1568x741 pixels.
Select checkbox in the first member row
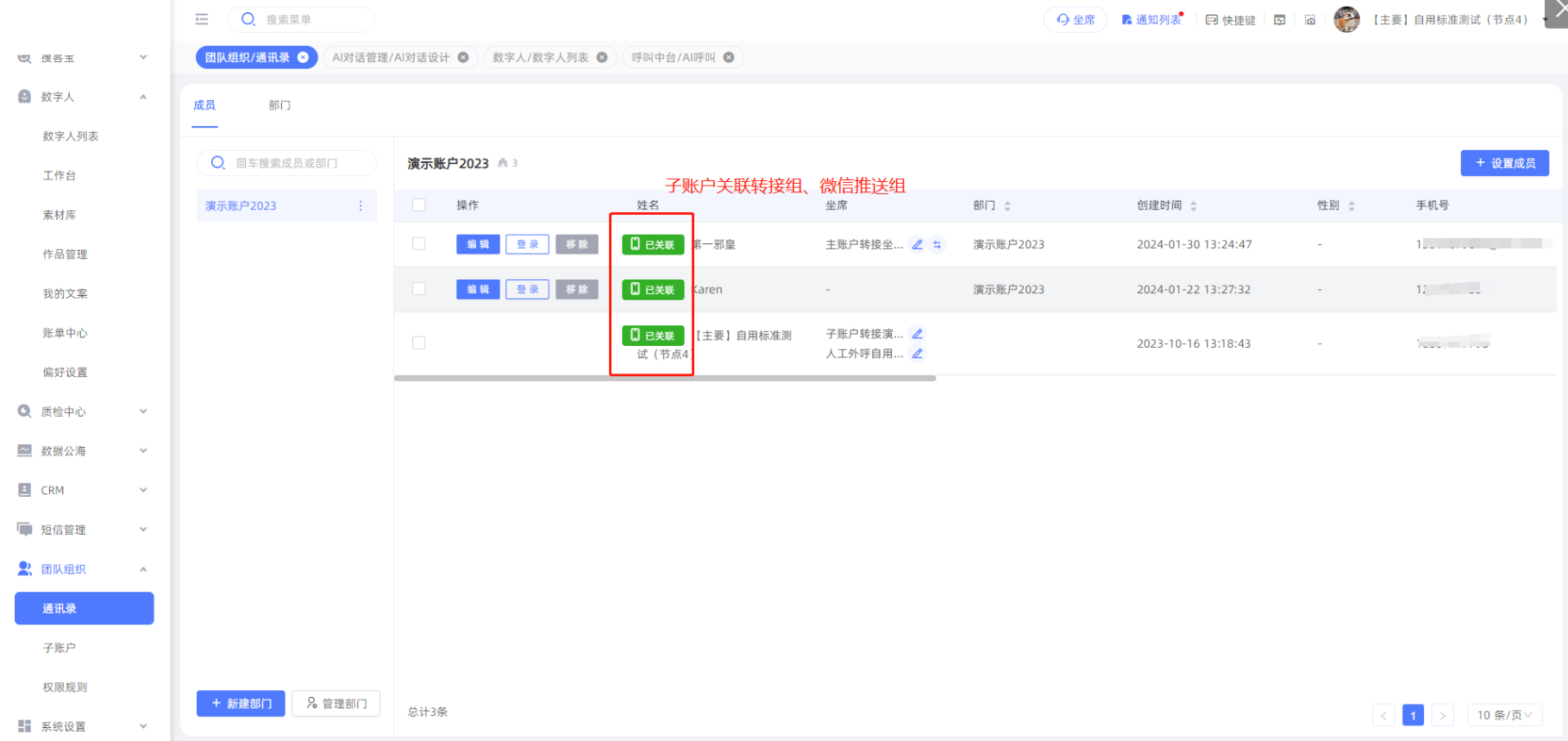click(x=419, y=244)
